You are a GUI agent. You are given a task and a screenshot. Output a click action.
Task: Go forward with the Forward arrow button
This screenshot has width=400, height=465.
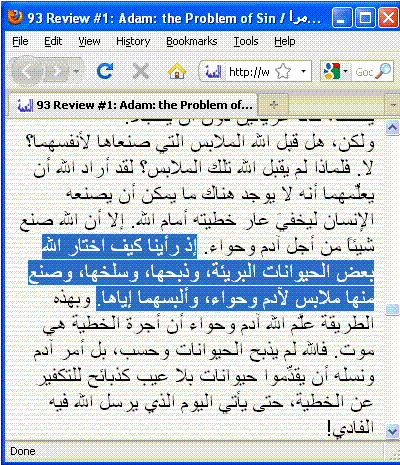(x=57, y=71)
